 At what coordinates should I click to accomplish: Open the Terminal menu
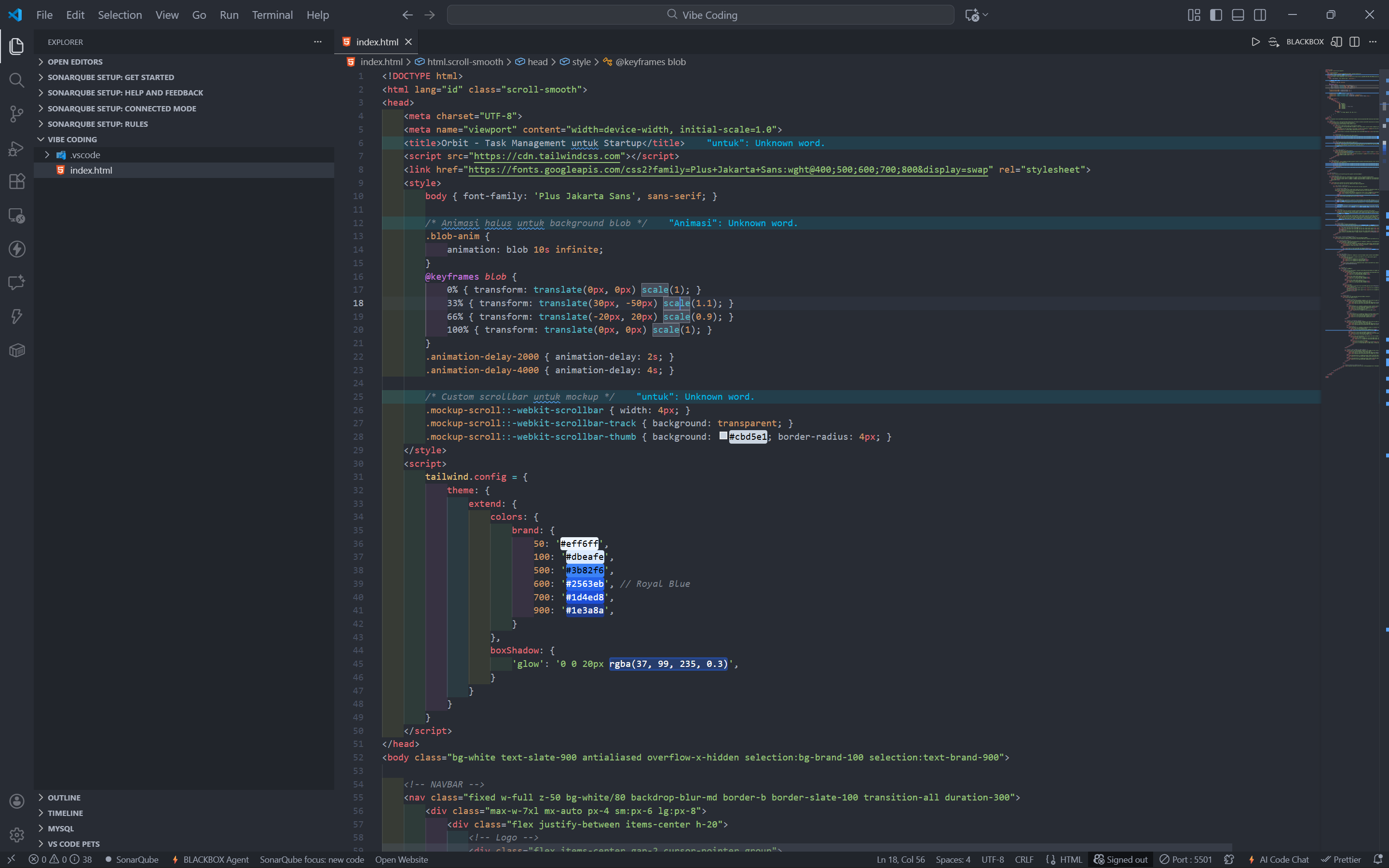272,15
